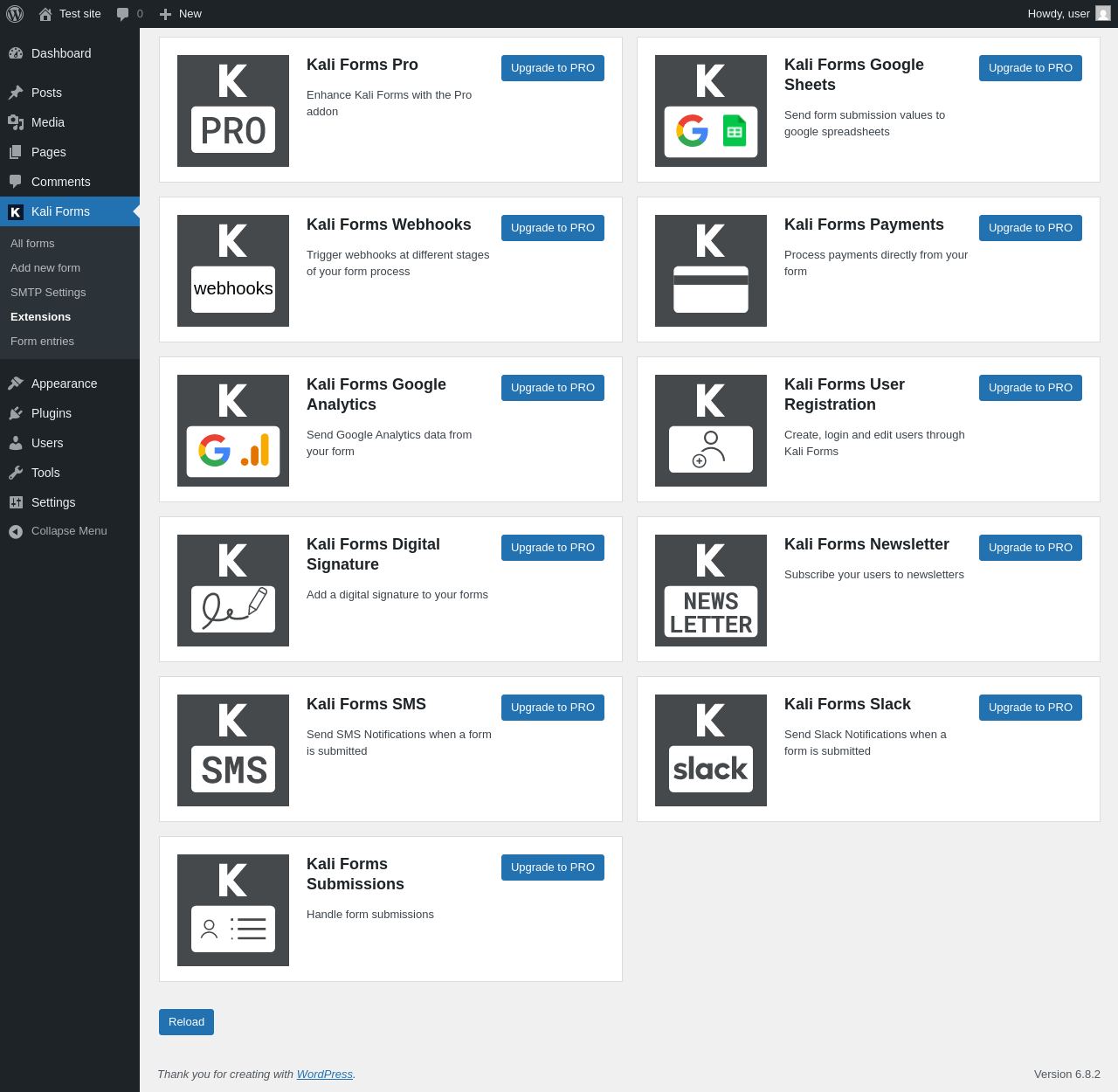
Task: Click the Version 6.8.2 footer text
Action: [x=1067, y=1075]
